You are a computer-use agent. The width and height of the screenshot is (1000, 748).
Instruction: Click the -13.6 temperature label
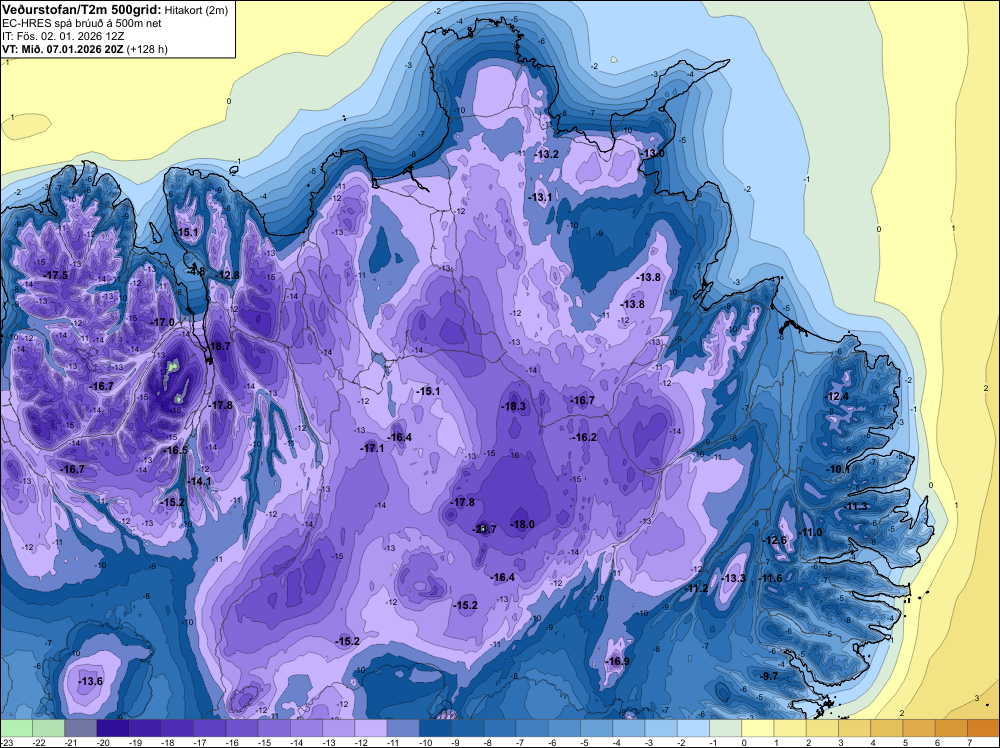[91, 682]
